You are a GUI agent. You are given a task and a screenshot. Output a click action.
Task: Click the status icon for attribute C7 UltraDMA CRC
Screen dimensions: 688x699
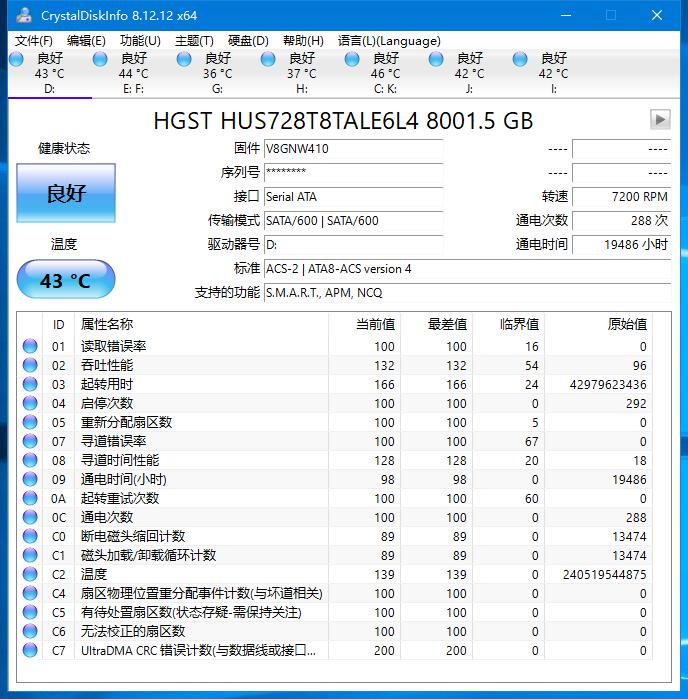click(30, 650)
